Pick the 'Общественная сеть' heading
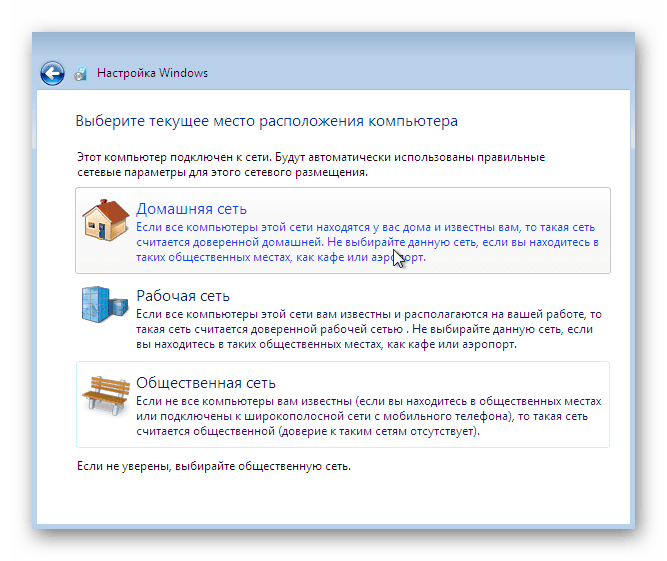This screenshot has height=561, width=667. coord(206,383)
